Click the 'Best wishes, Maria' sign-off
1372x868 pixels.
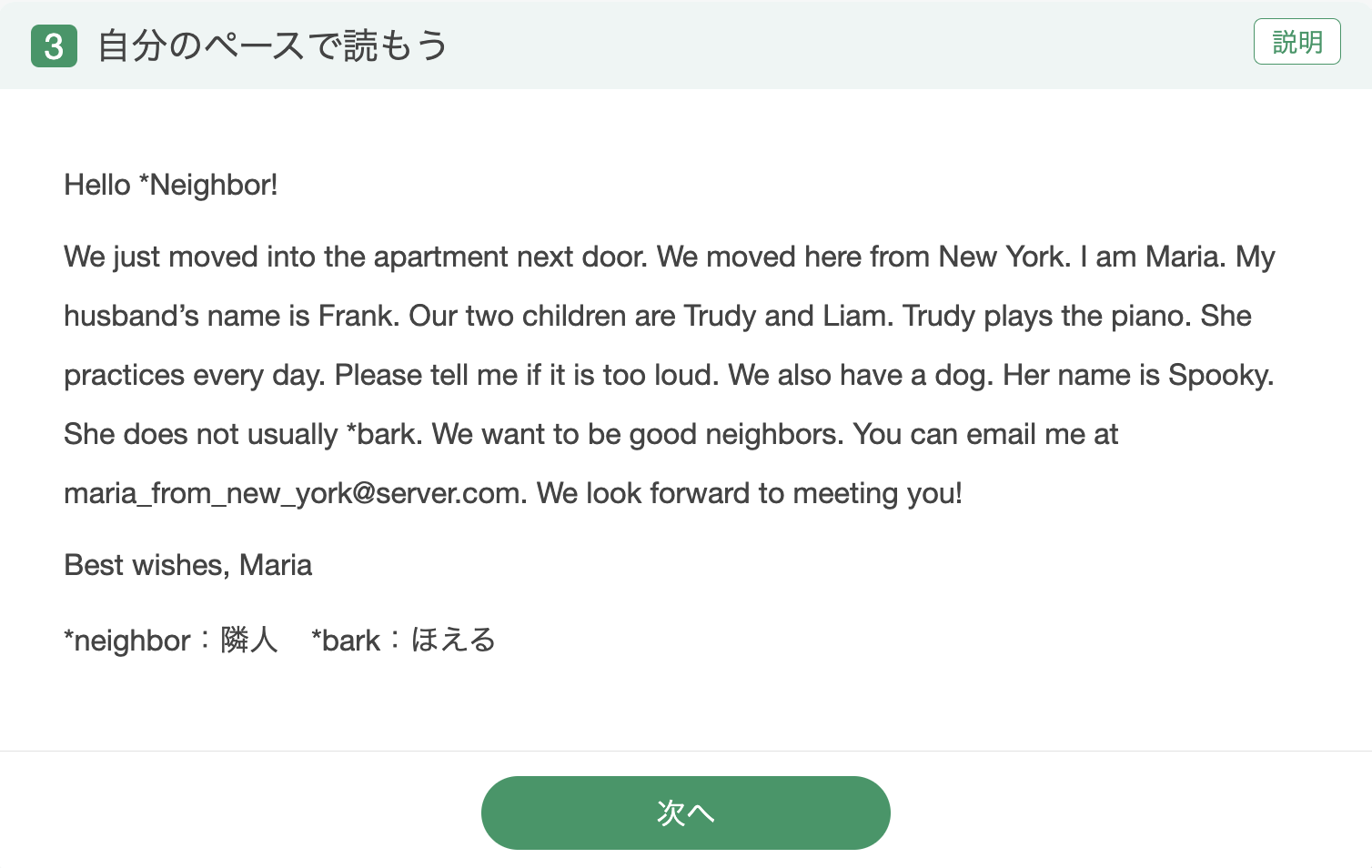187,565
